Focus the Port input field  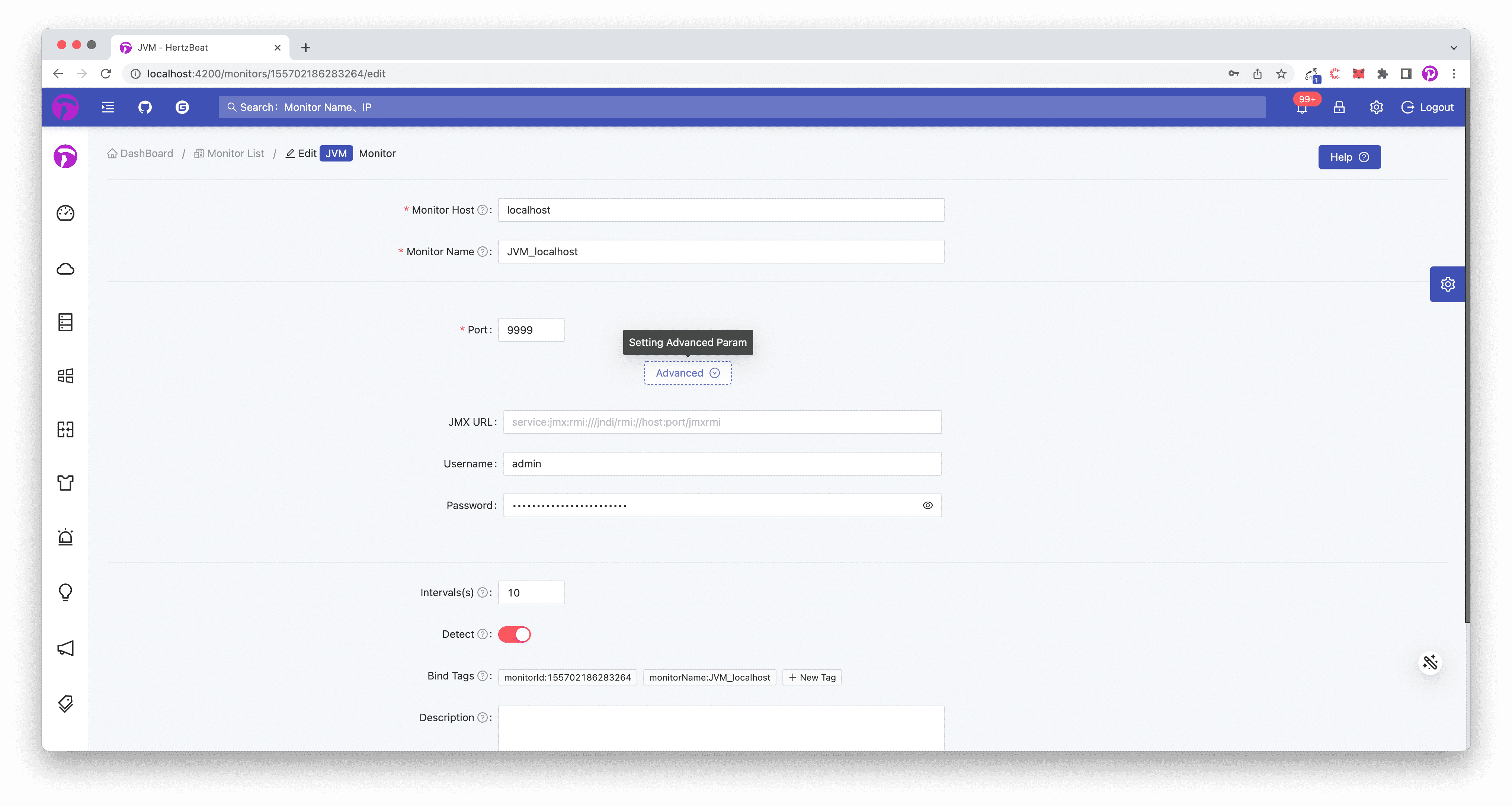[531, 329]
